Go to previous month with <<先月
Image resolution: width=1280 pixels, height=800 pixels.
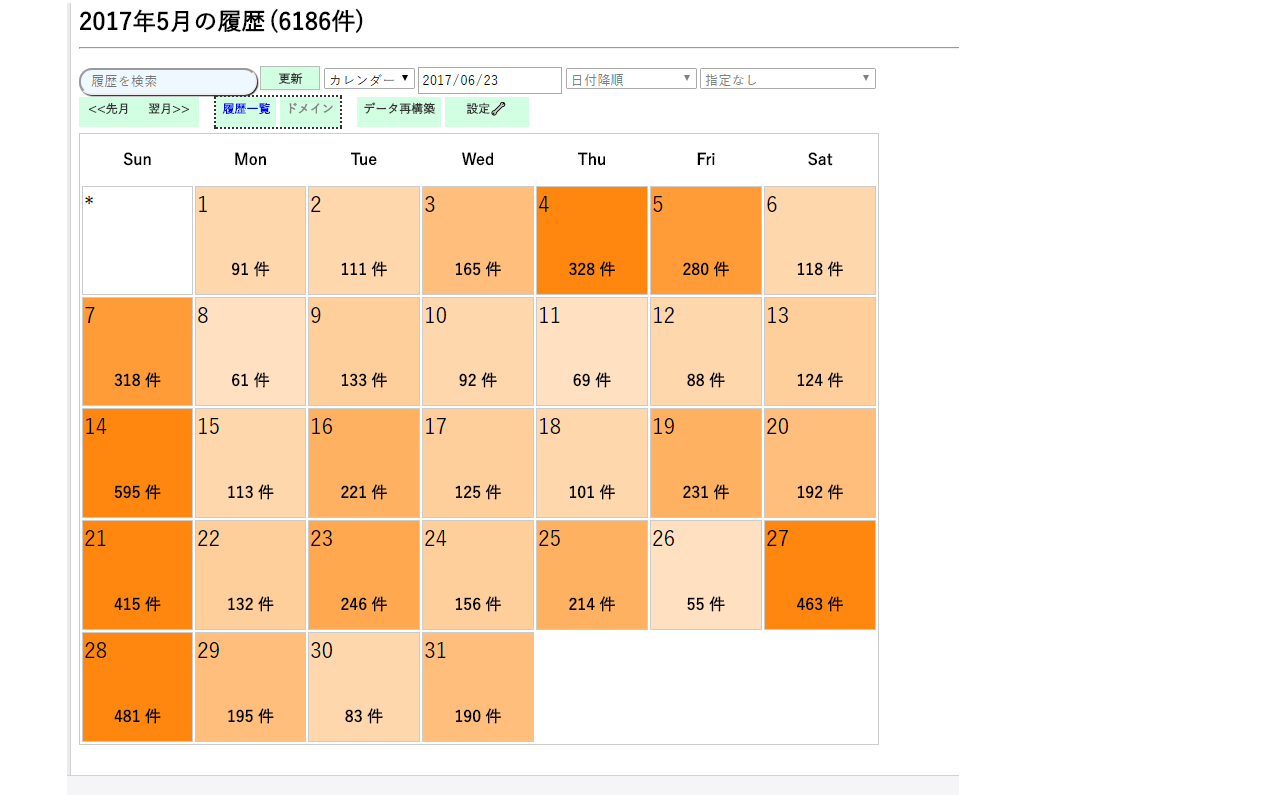click(109, 109)
